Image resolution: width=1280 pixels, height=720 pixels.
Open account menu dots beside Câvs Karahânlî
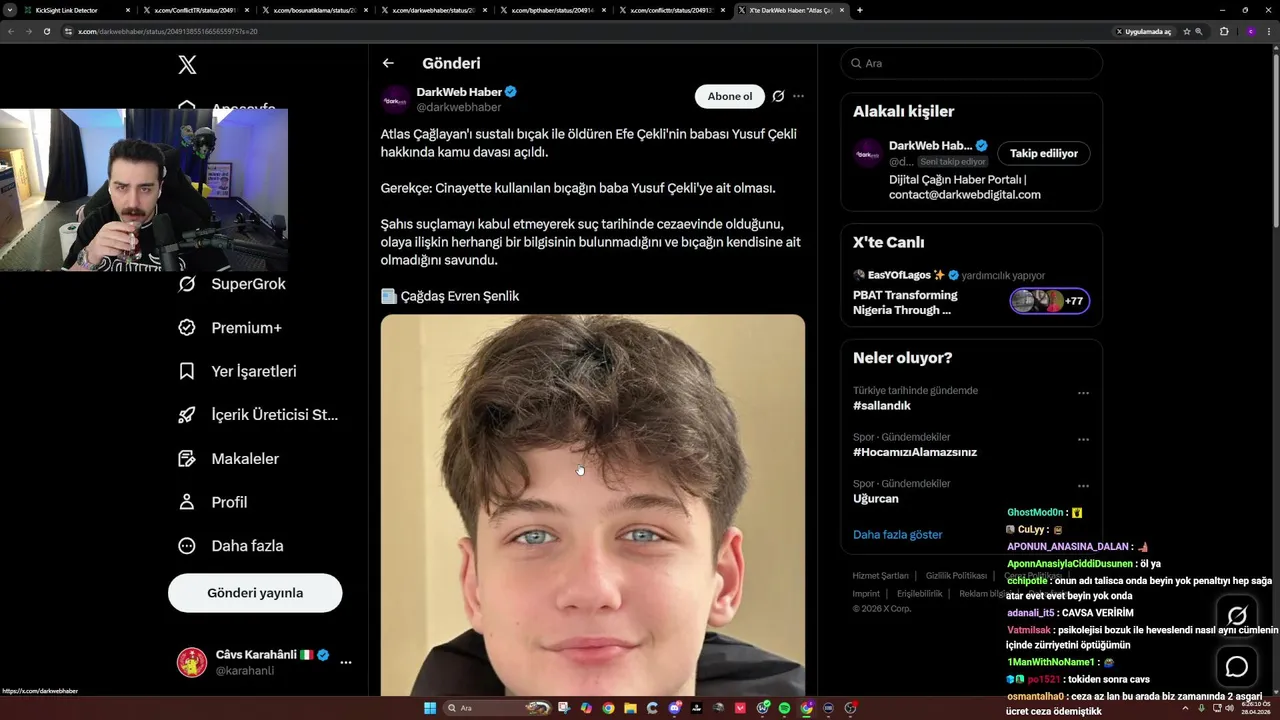[x=345, y=662]
